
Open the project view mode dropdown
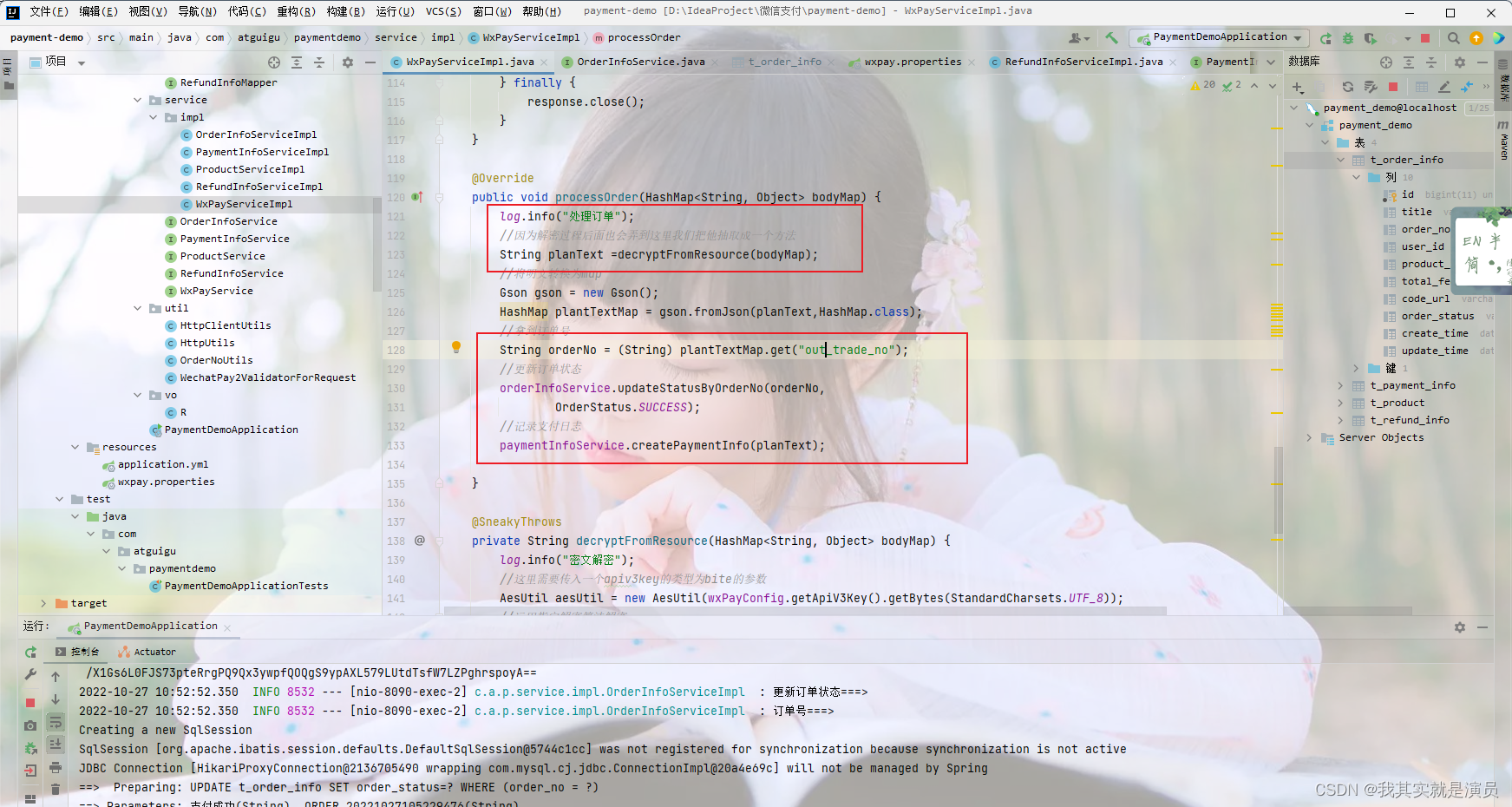[82, 62]
